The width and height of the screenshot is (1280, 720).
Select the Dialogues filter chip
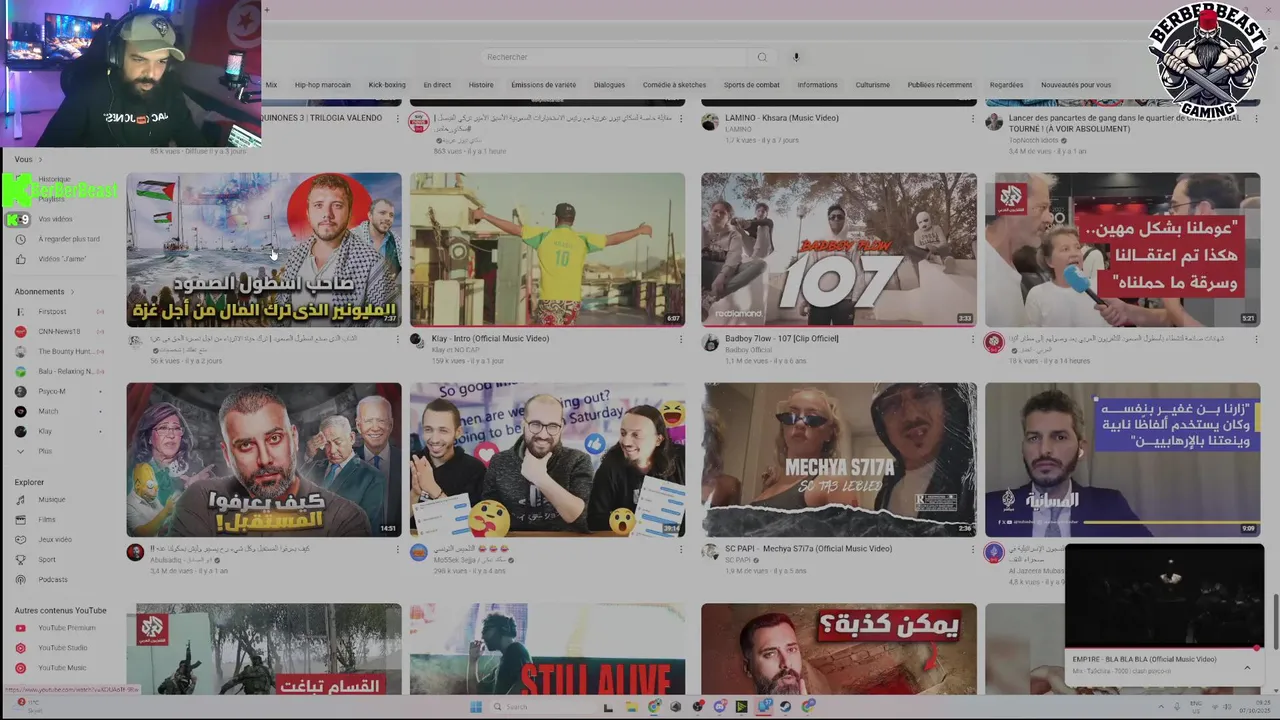point(609,85)
